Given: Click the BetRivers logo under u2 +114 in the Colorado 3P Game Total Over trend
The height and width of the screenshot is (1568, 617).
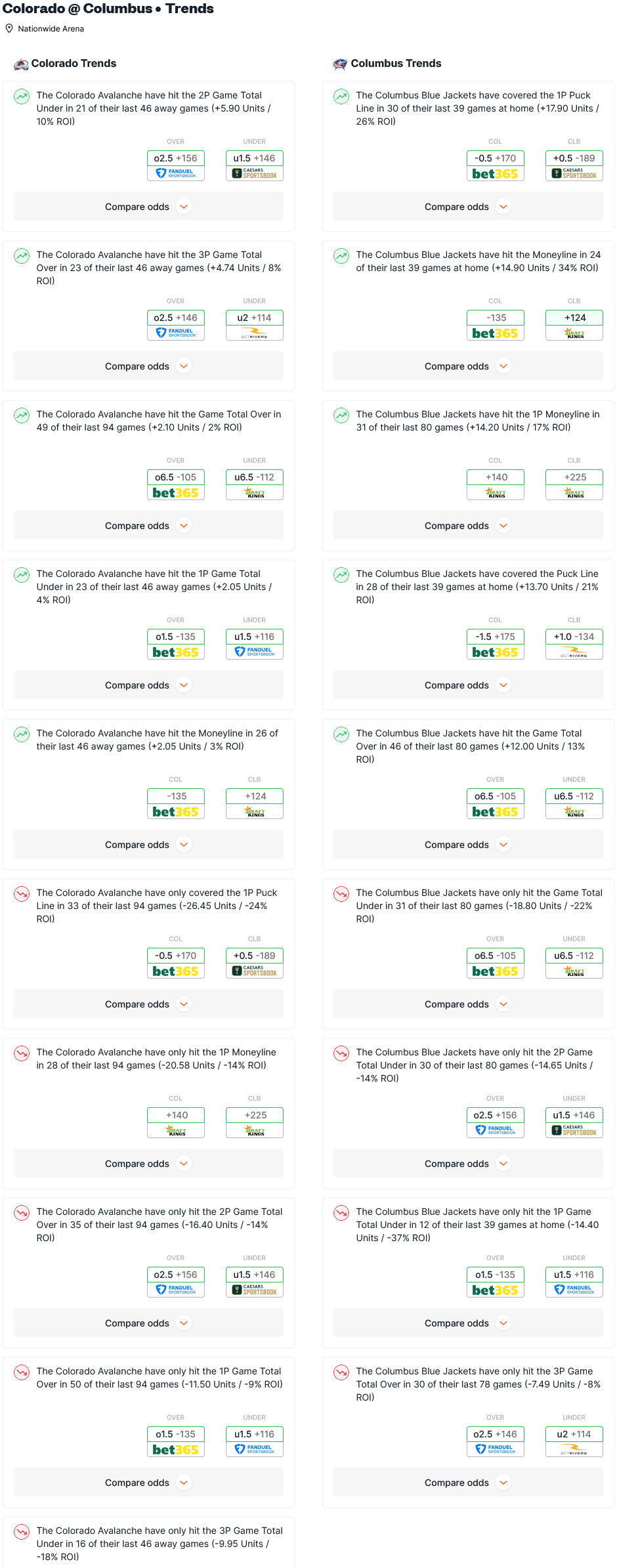Looking at the screenshot, I should pos(255,333).
